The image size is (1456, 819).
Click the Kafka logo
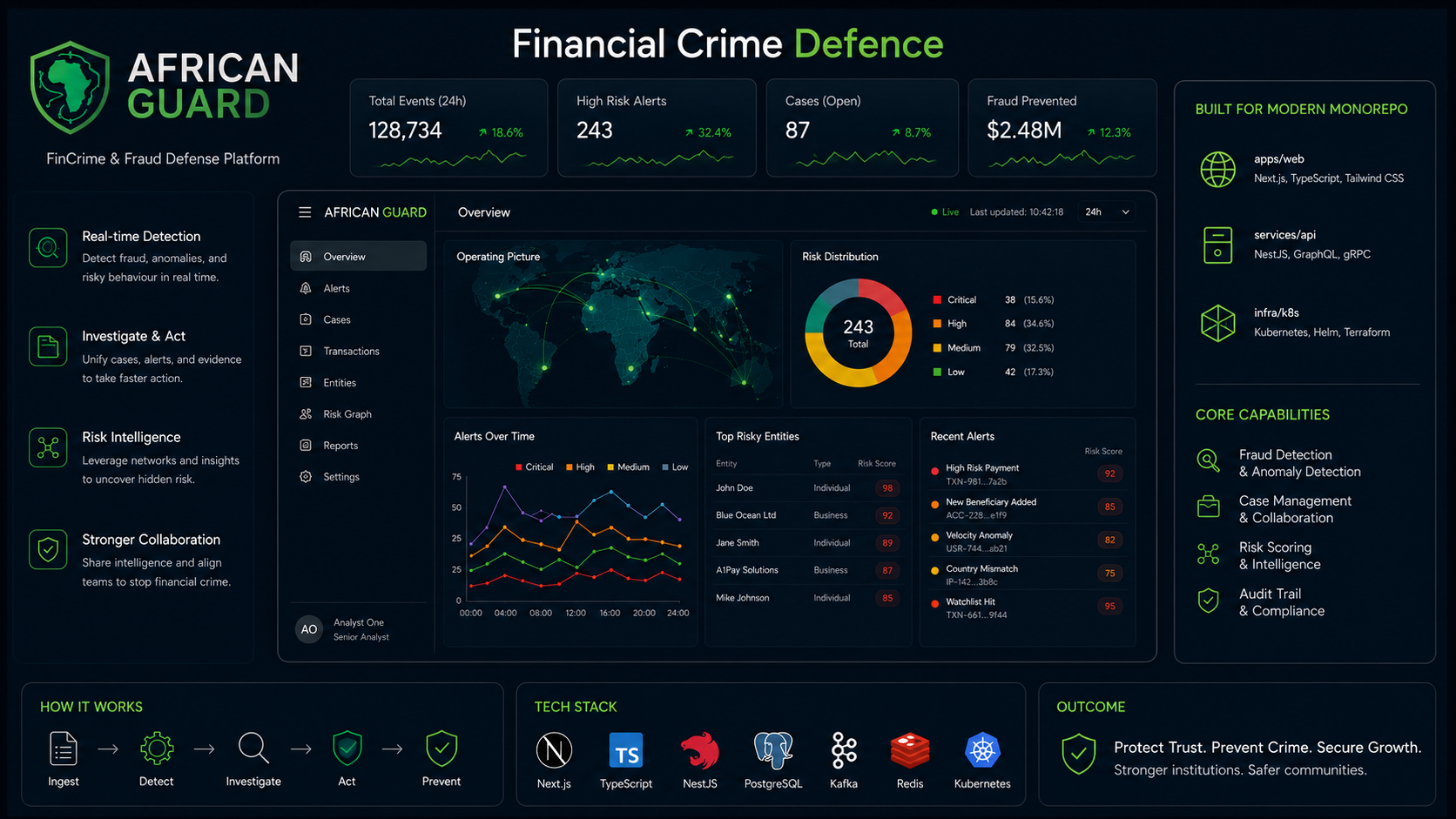tap(844, 750)
